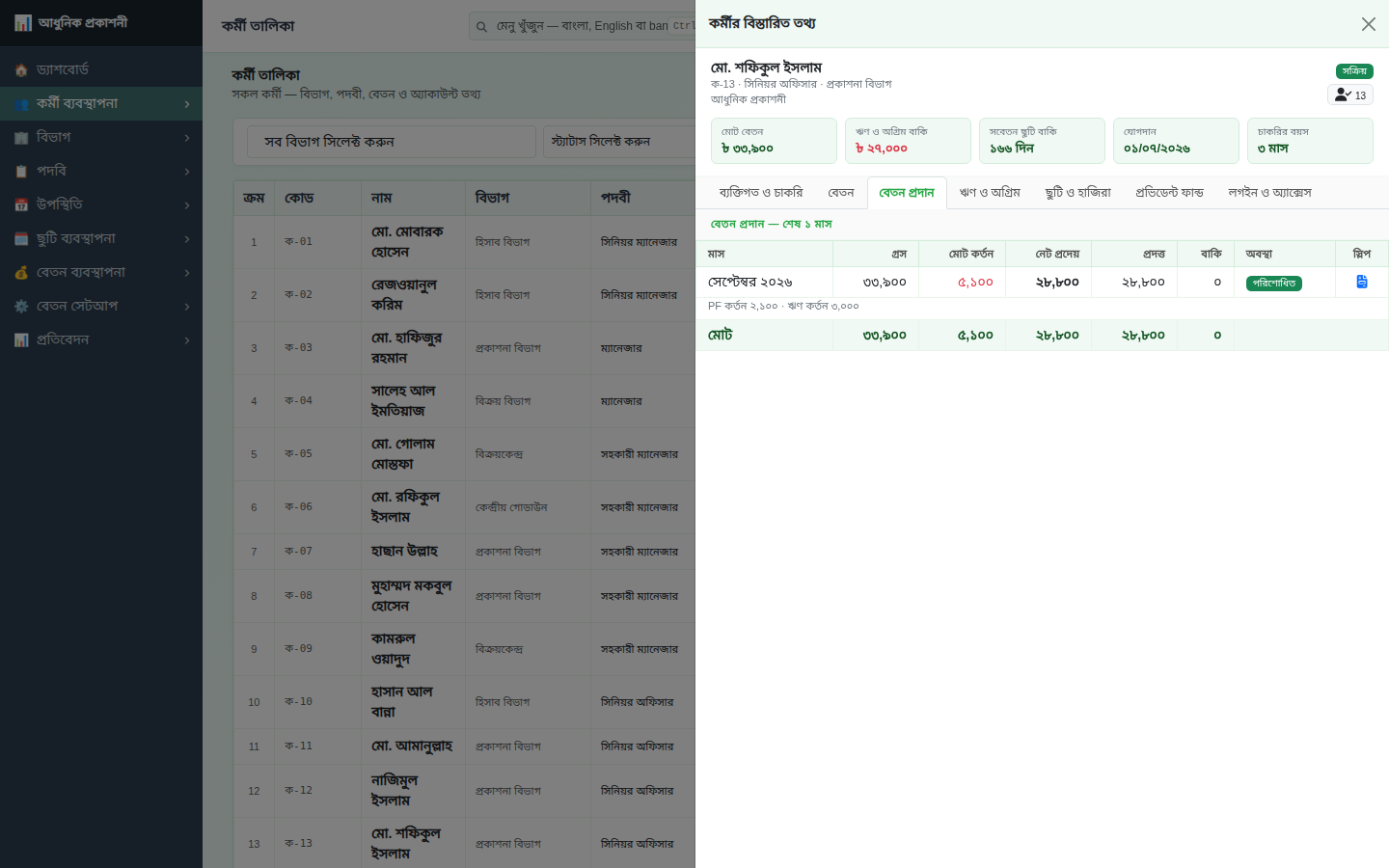Screen dimensions: 1389x868
Task: Click the চাকরির বয়স ৩ মাস card
Action: tap(1310, 141)
